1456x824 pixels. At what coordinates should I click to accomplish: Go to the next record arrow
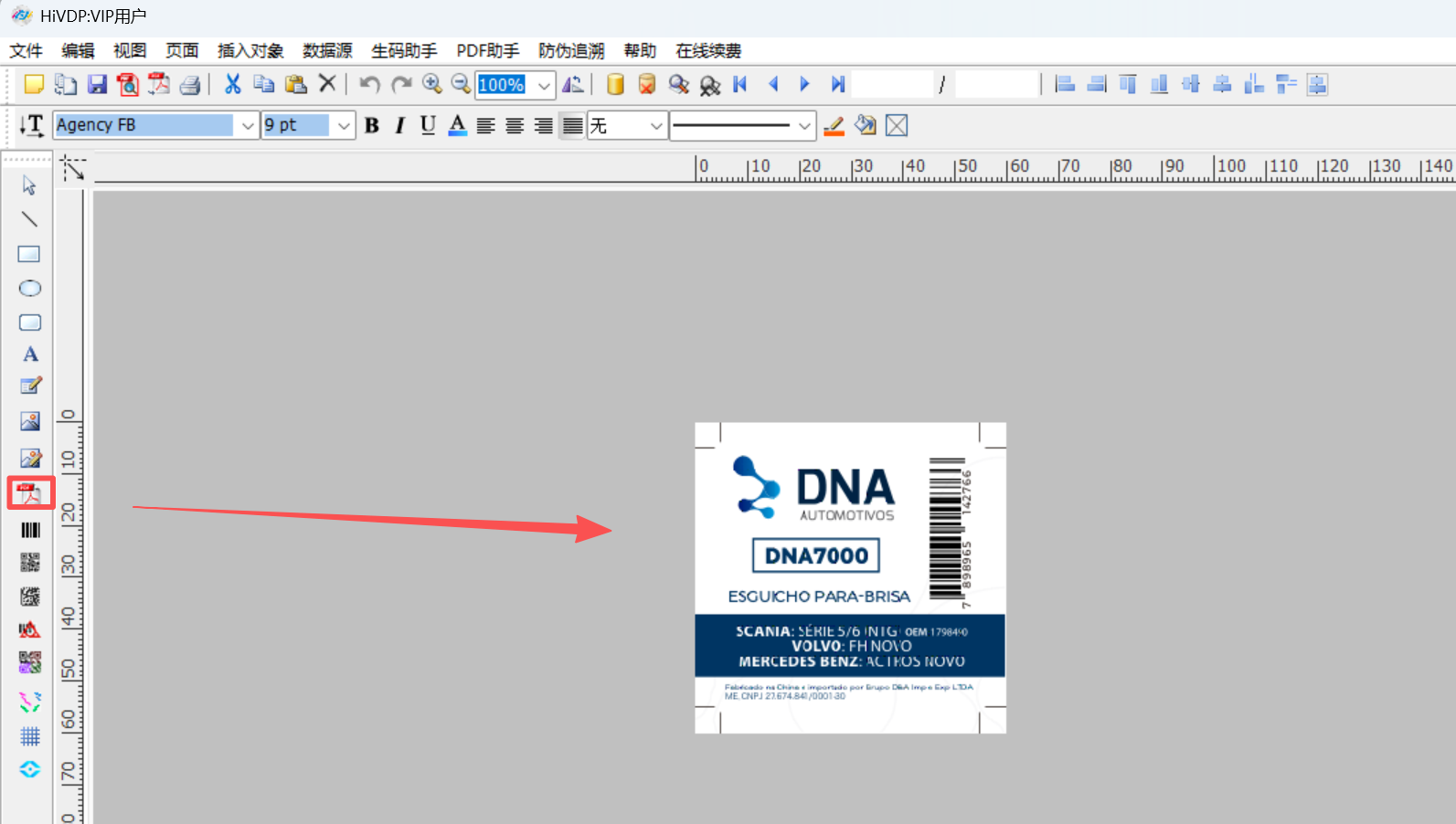tap(804, 85)
